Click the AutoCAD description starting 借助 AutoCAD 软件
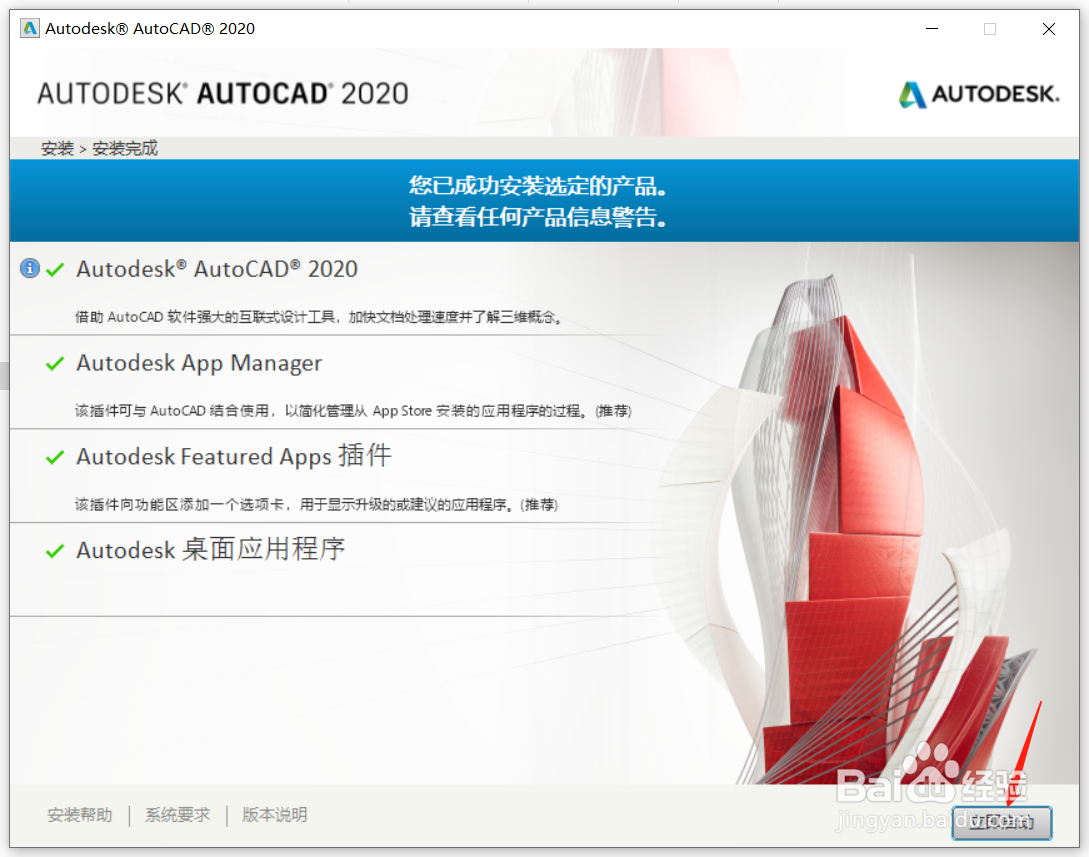Screen dimensions: 1089x857 click(x=319, y=317)
